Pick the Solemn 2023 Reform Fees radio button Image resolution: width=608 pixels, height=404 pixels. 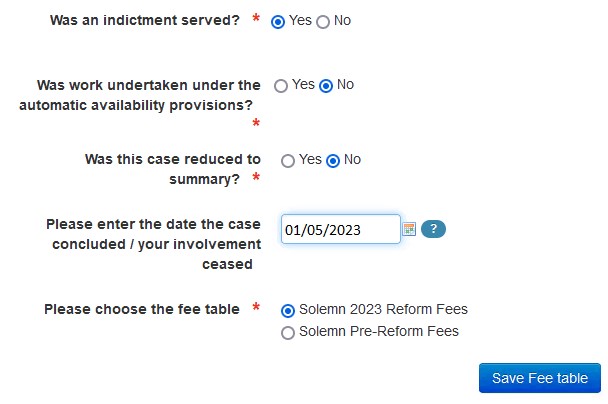click(x=288, y=311)
